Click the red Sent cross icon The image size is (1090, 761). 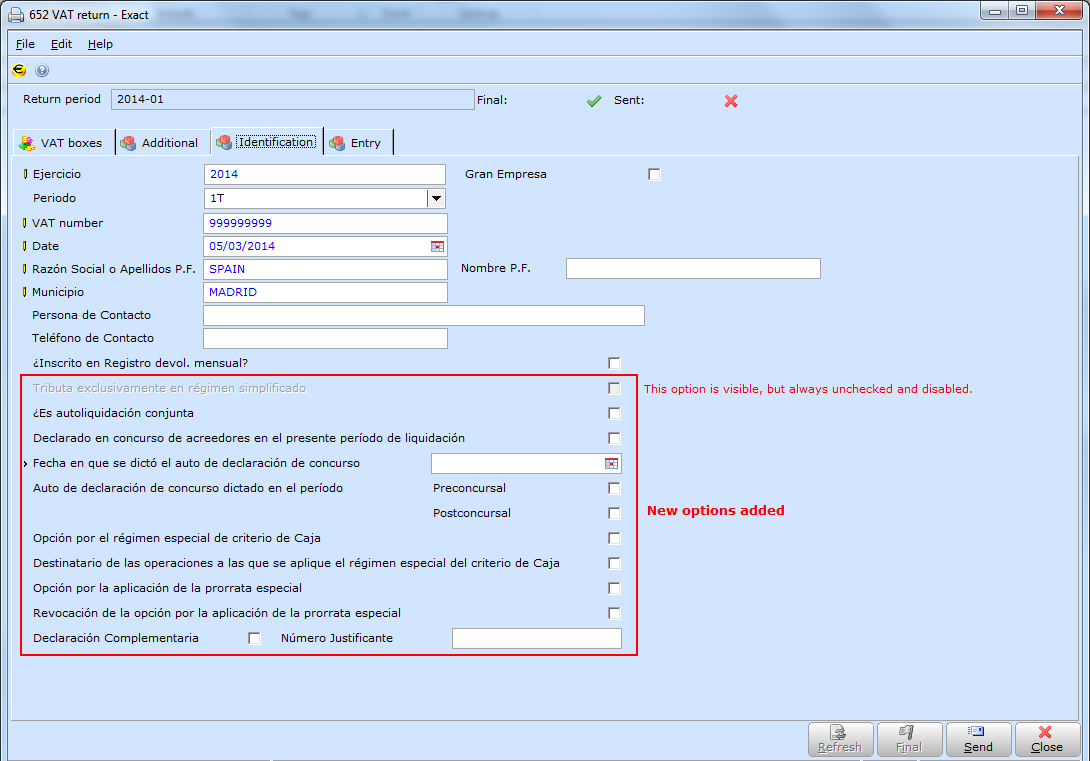pyautogui.click(x=731, y=101)
